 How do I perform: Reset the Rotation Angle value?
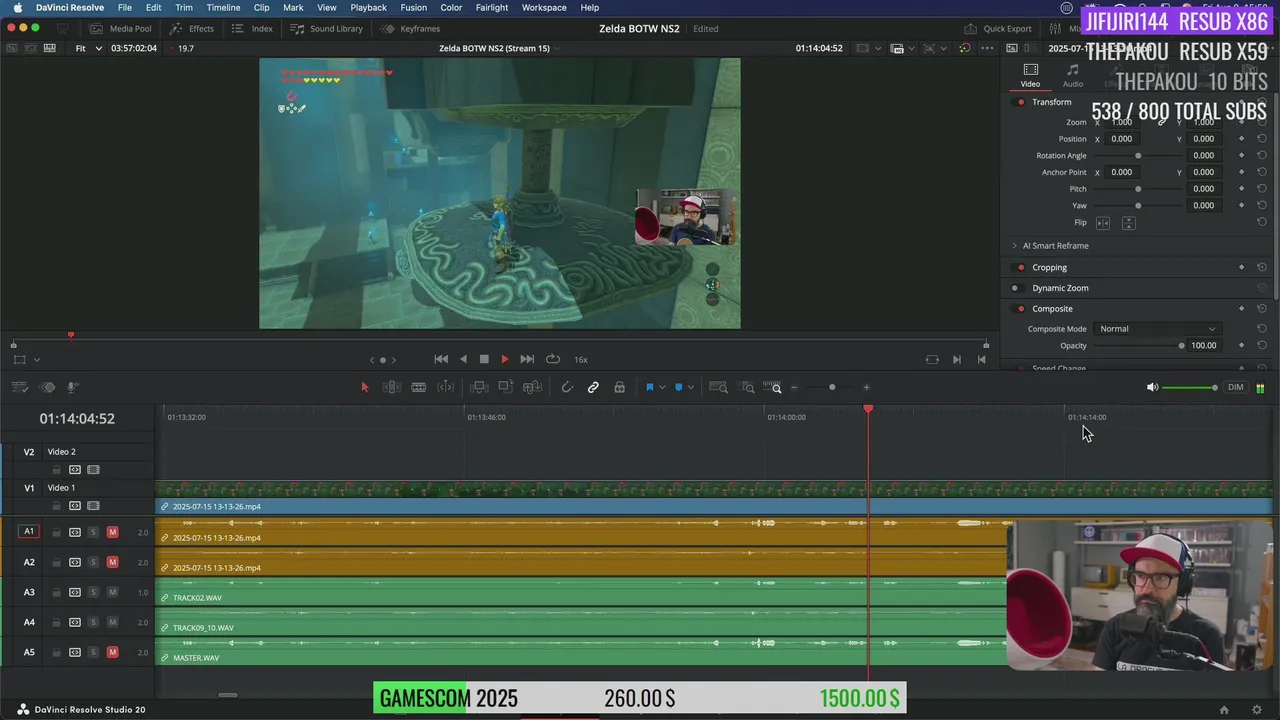(1261, 156)
